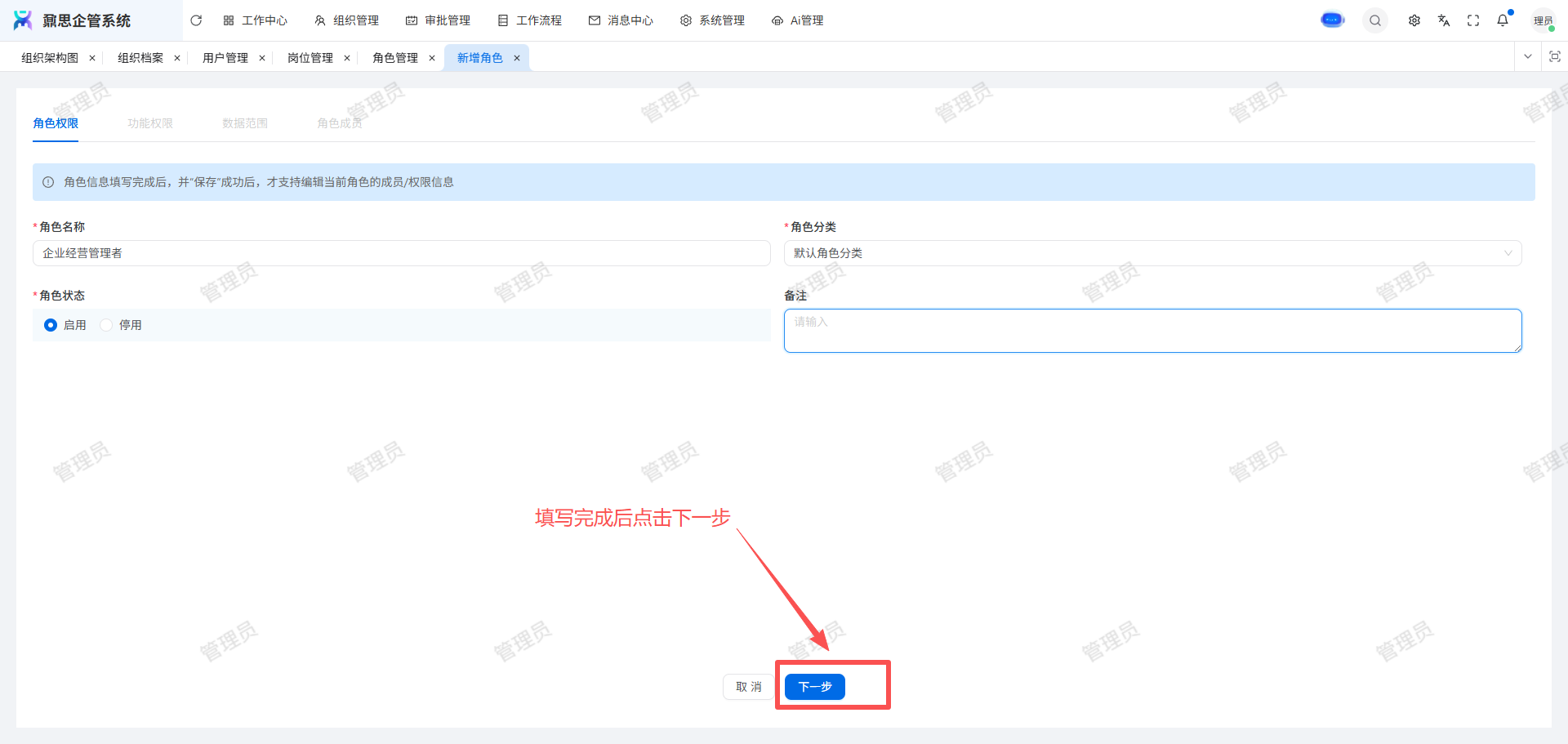Click the 备注 text area
Image resolution: width=1568 pixels, height=744 pixels.
click(x=1152, y=331)
